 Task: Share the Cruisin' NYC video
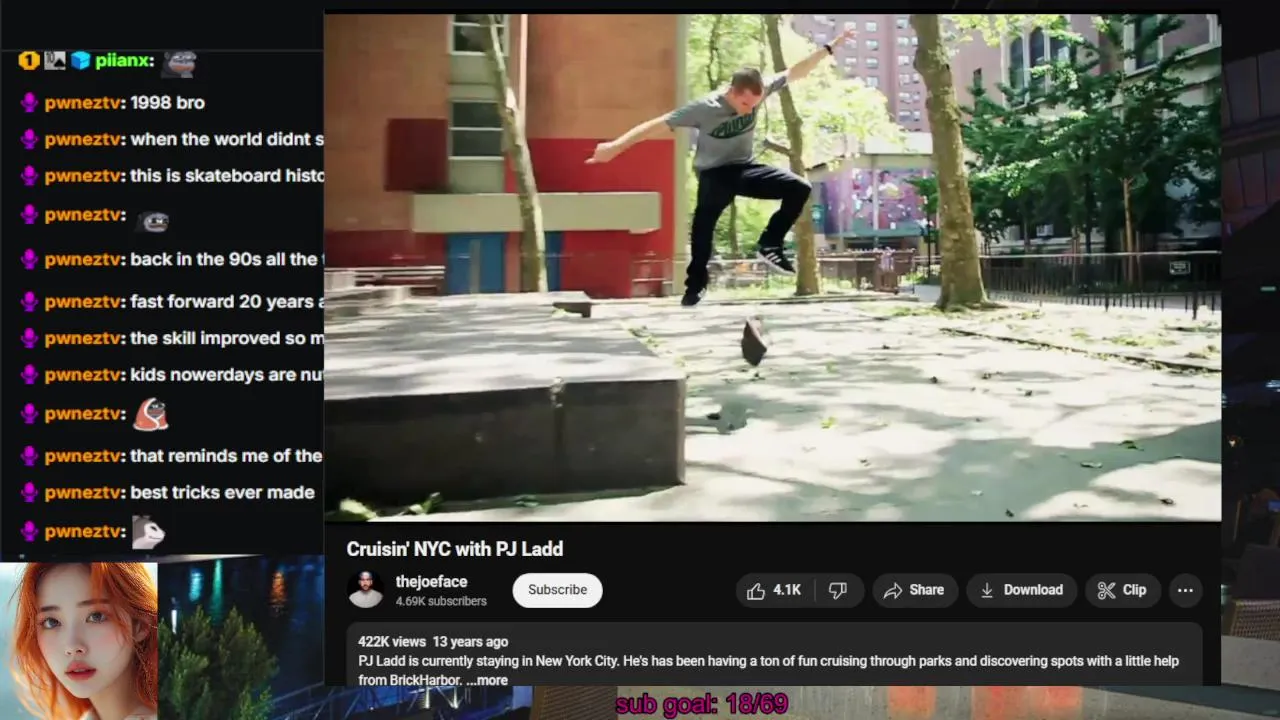pos(914,590)
